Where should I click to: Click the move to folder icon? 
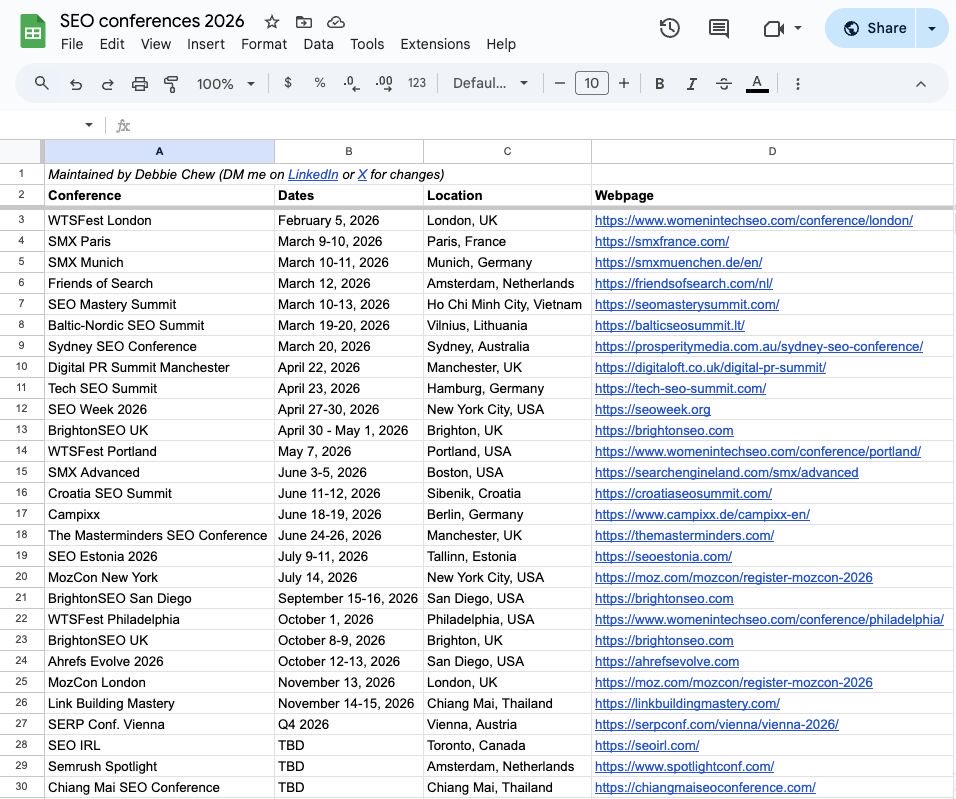point(304,22)
